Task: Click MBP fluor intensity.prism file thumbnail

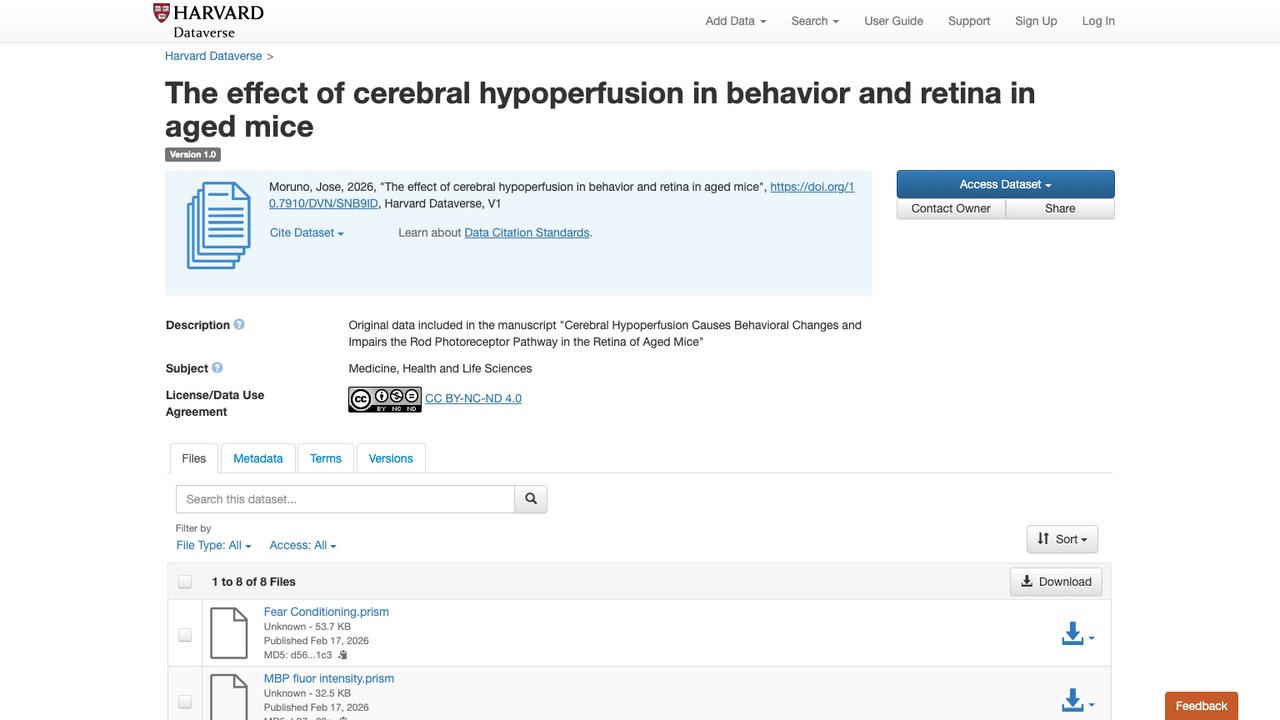Action: click(x=228, y=697)
